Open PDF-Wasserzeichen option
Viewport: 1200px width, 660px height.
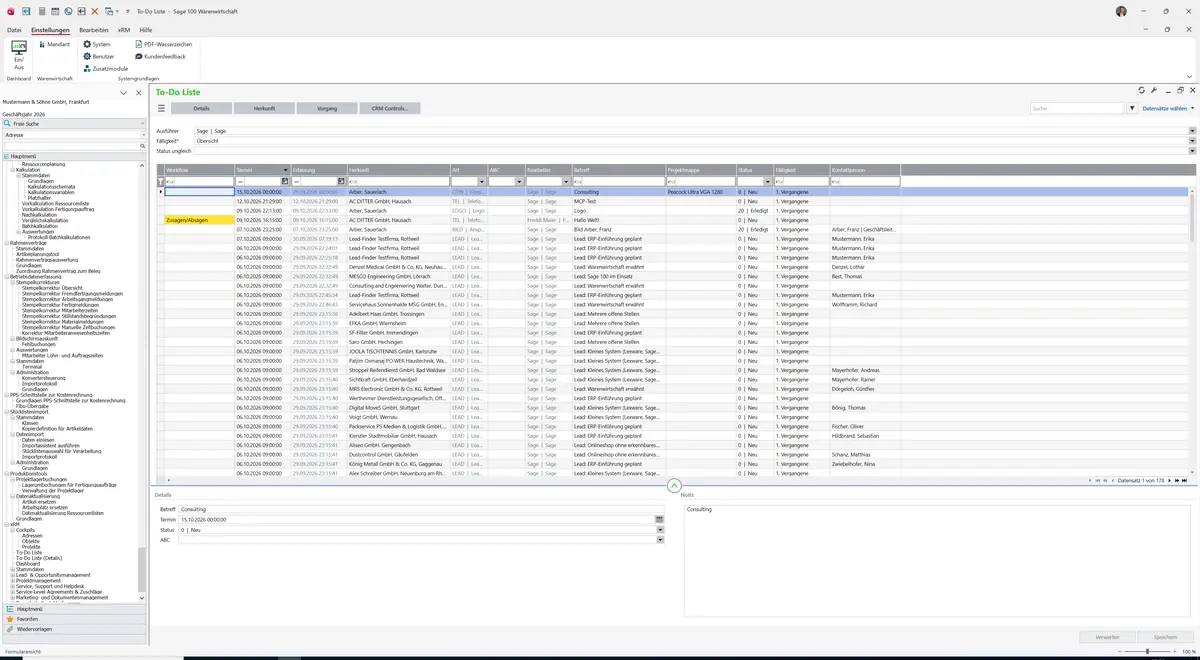[x=163, y=44]
